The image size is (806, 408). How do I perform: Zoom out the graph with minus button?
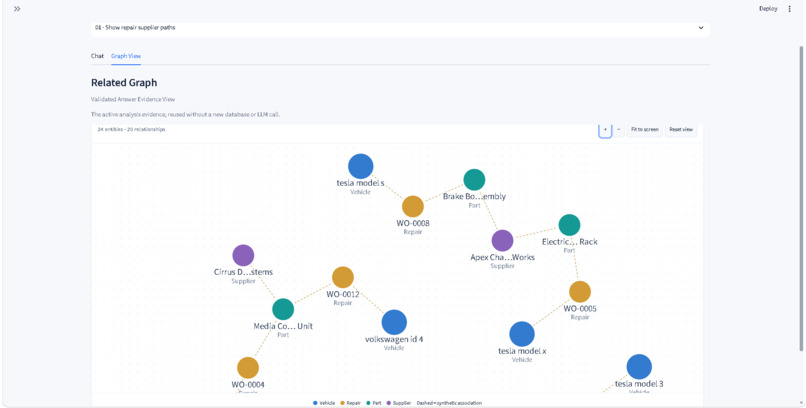pos(619,129)
